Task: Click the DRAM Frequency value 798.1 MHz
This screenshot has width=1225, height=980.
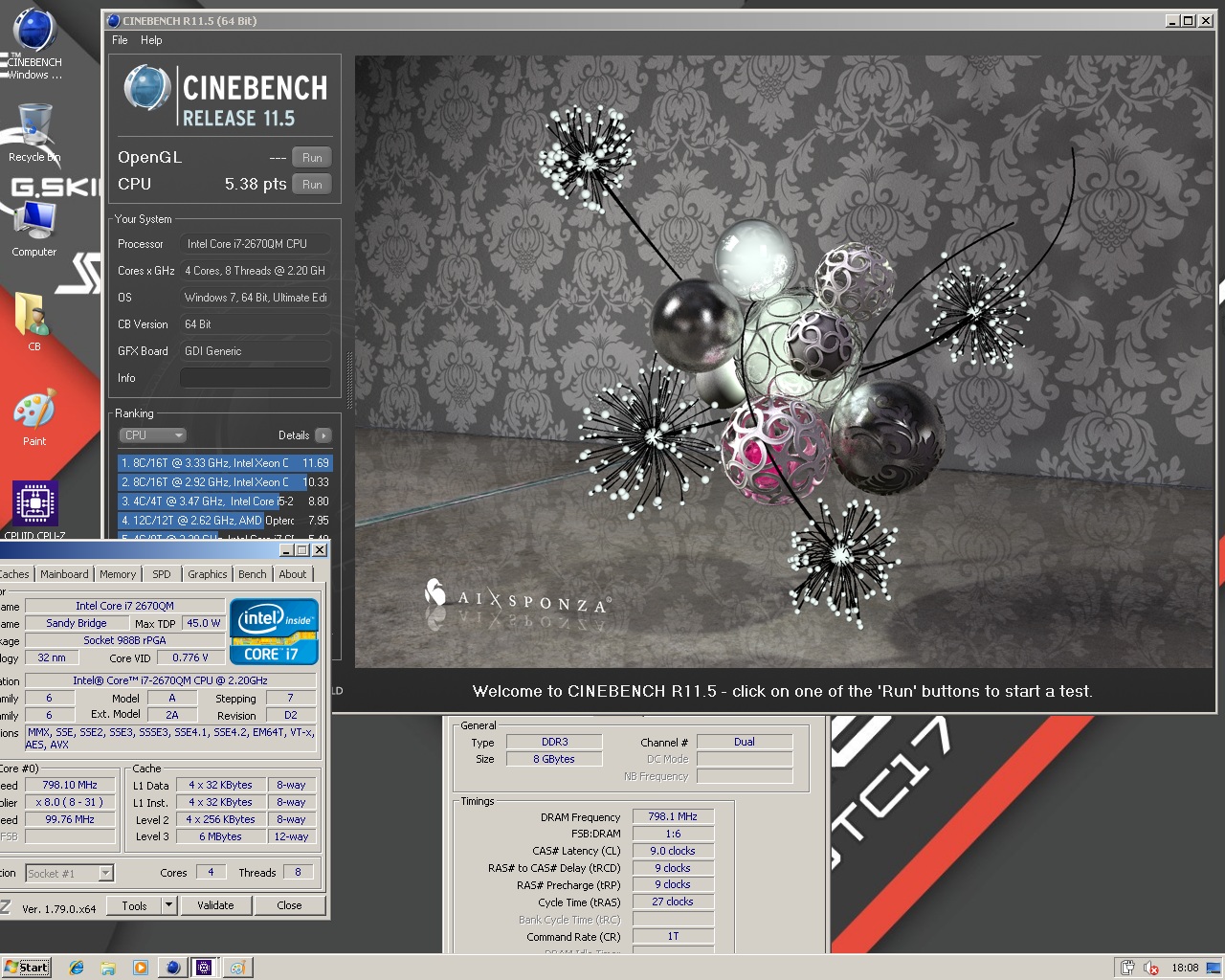Action: [x=673, y=816]
